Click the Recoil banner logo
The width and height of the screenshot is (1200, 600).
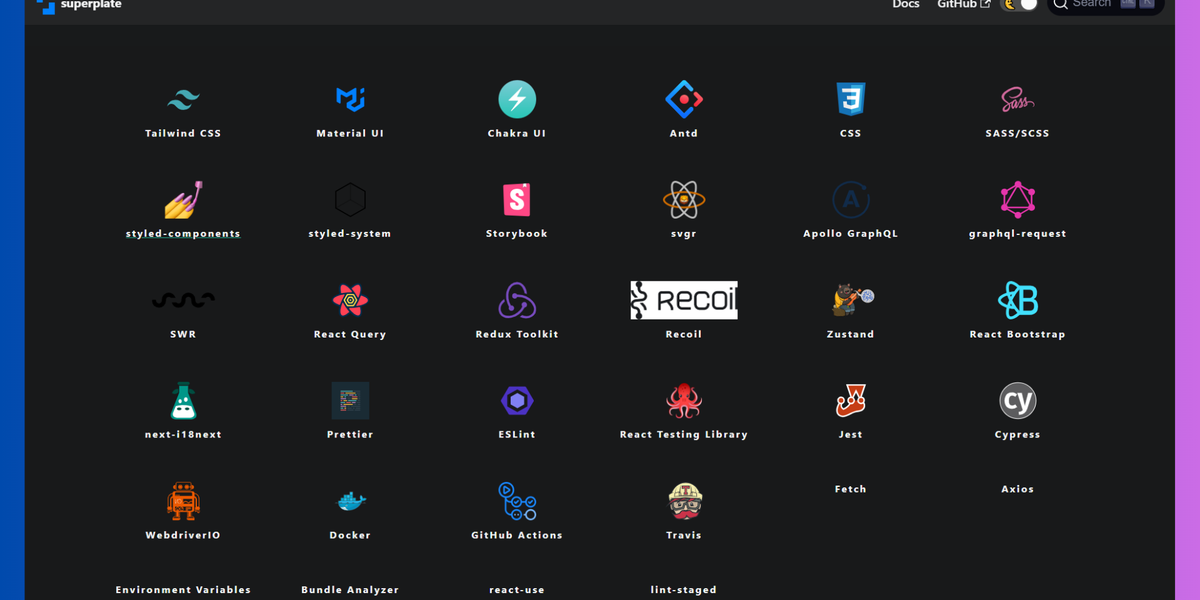[684, 300]
